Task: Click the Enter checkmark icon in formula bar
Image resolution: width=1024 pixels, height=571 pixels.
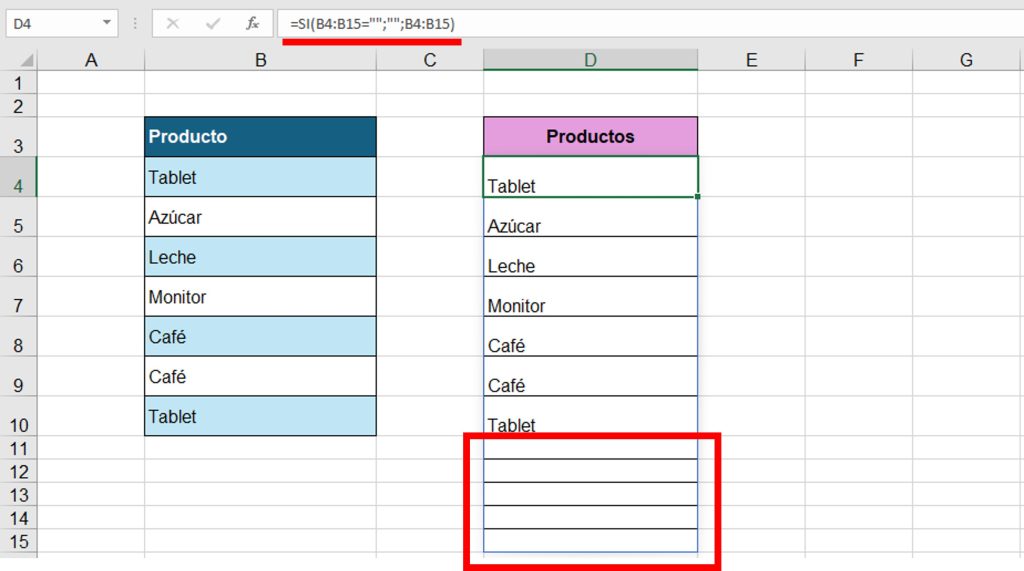Action: (x=212, y=23)
